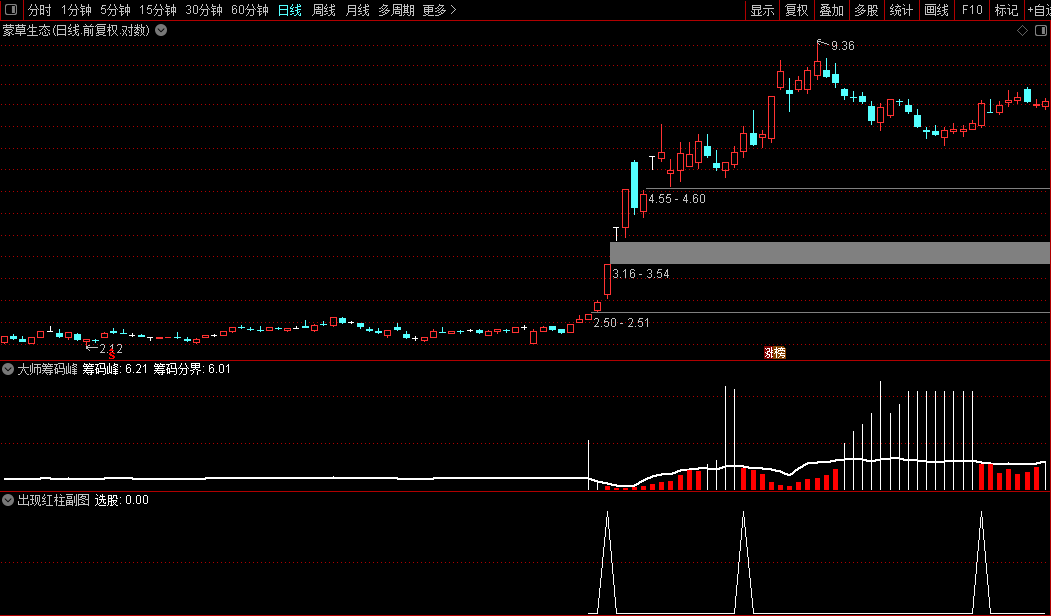Click the 2.12 low price label
Screen dimensions: 1051x616
click(x=111, y=349)
